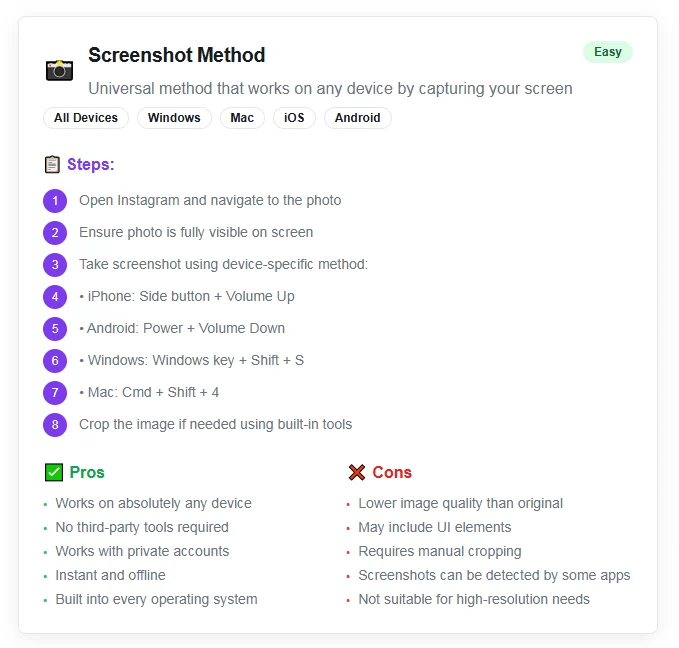
Task: Select the All Devices tag
Action: [x=86, y=118]
